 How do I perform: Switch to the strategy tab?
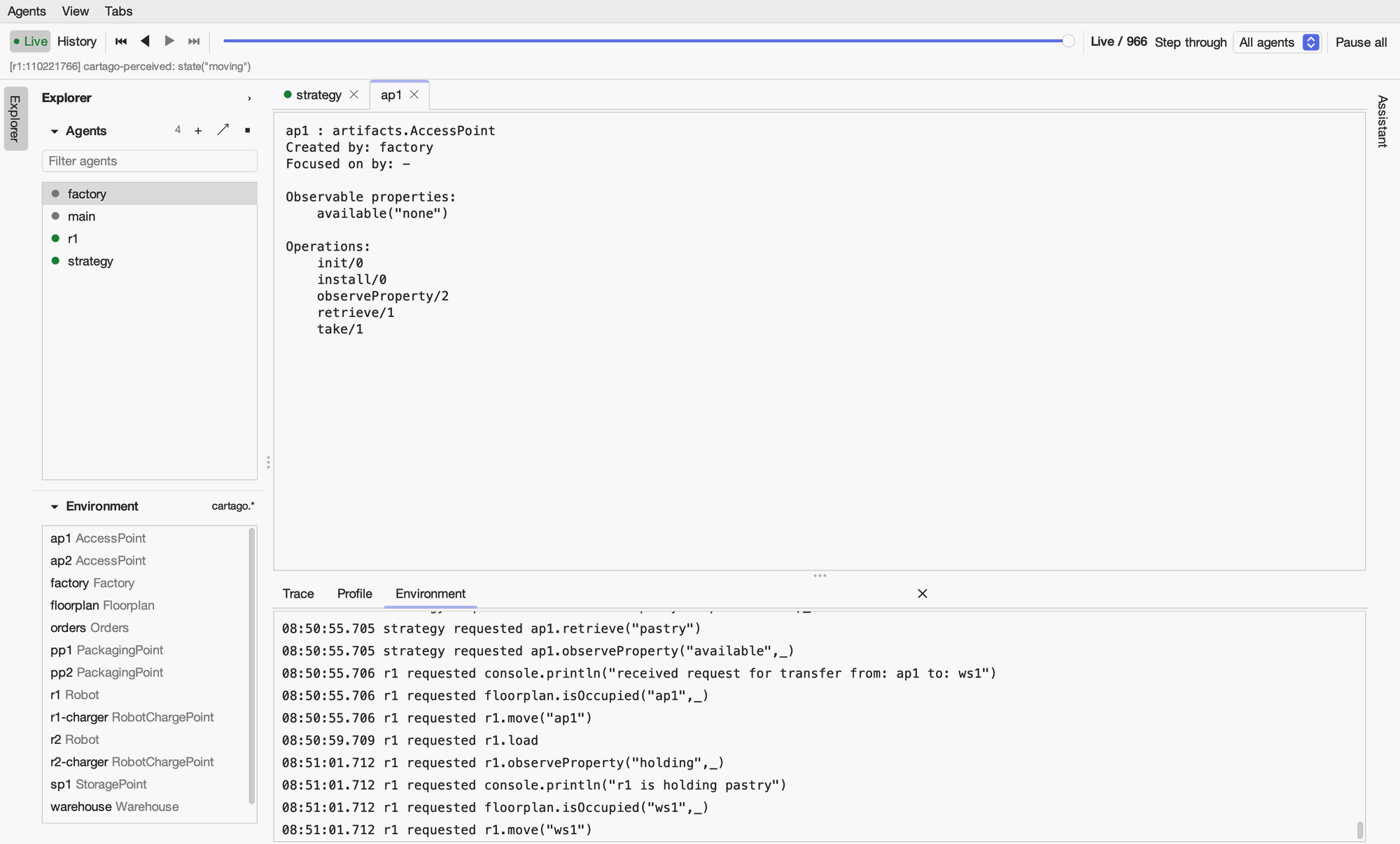click(318, 94)
